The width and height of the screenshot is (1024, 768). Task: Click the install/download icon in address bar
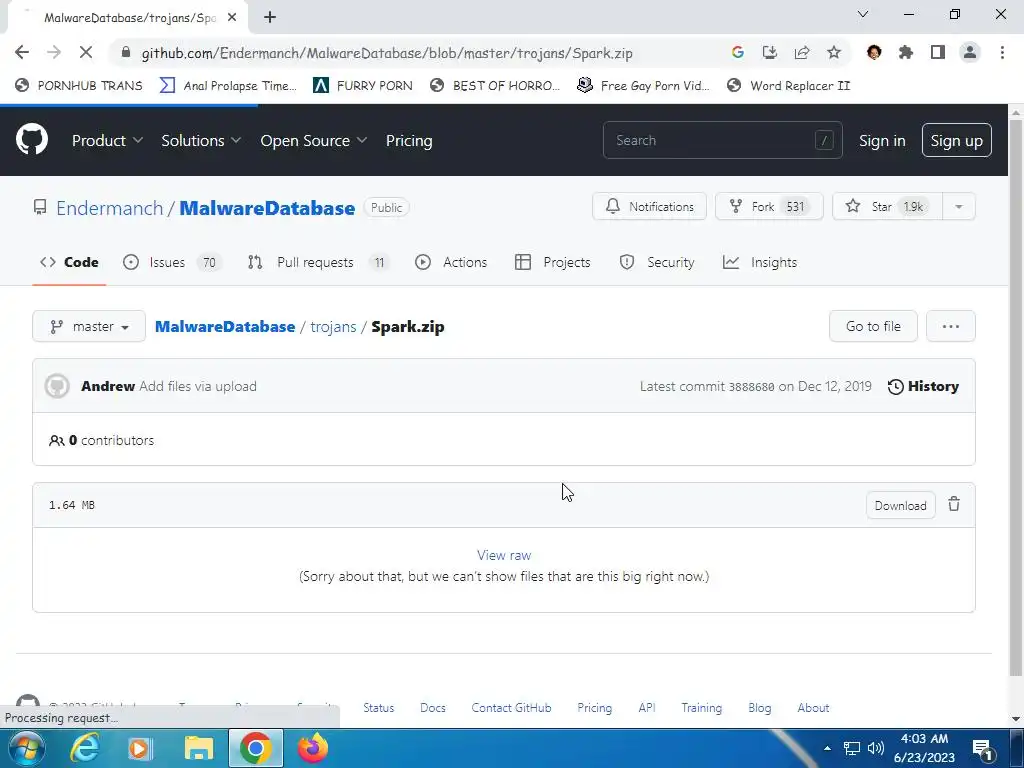(x=770, y=53)
